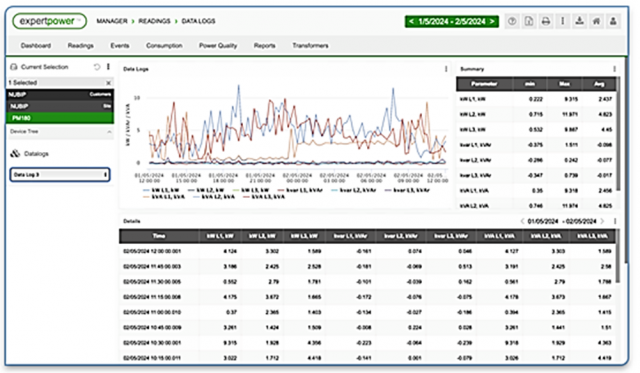Click the 02/05/2024 10:30:00.001 row time
640x373 pixels.
[152, 343]
